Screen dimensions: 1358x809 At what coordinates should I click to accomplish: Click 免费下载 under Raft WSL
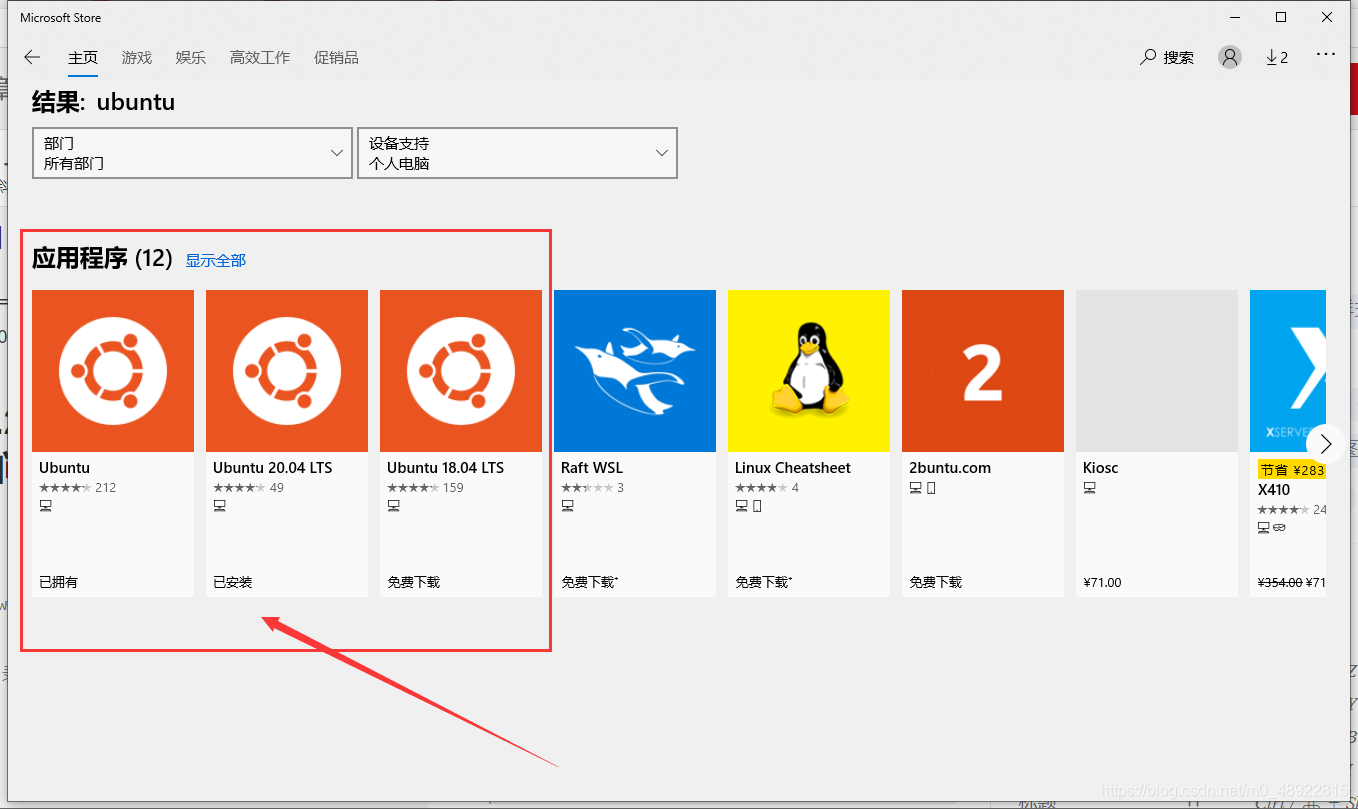click(589, 582)
